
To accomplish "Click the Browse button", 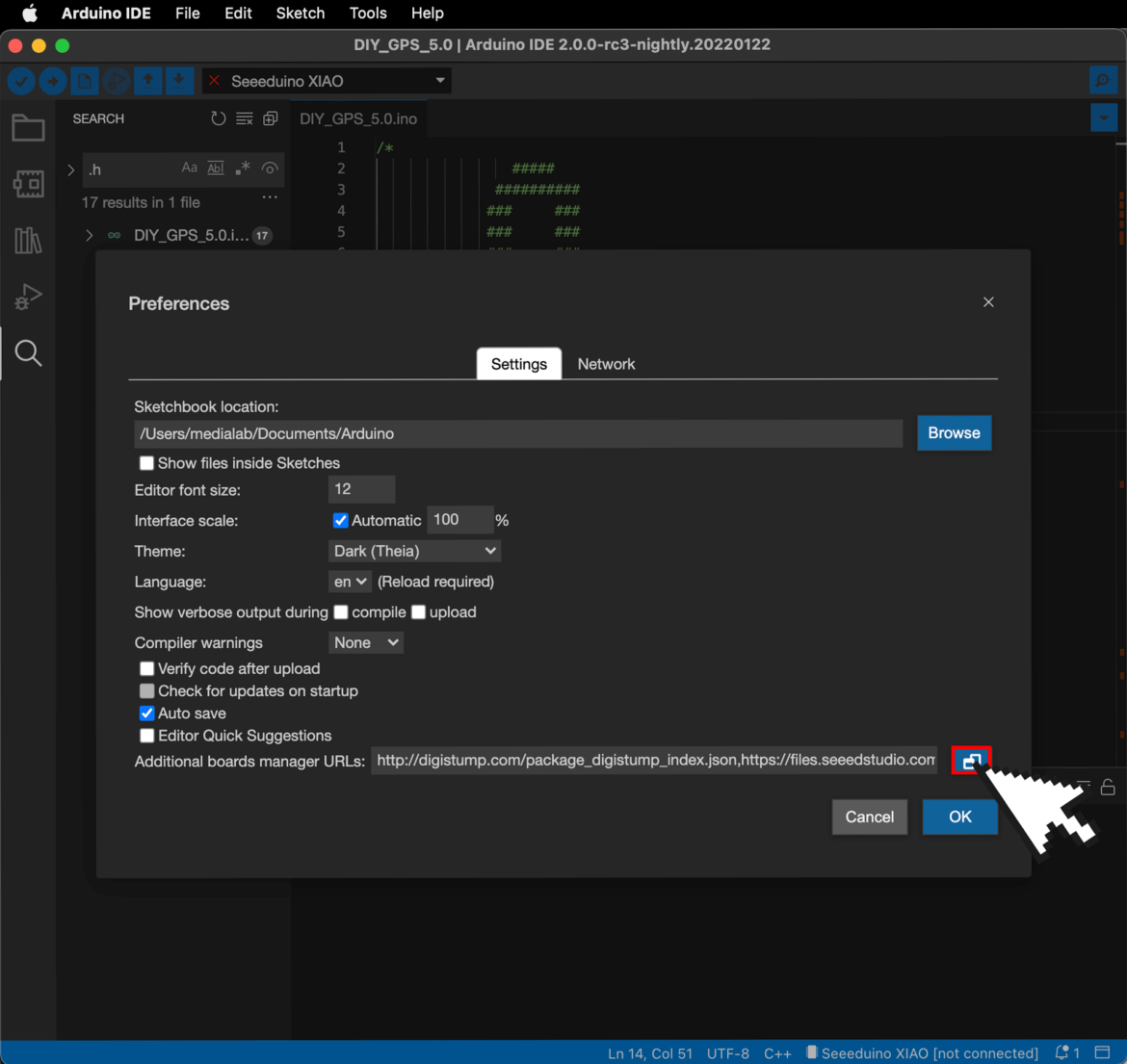I will (x=954, y=433).
